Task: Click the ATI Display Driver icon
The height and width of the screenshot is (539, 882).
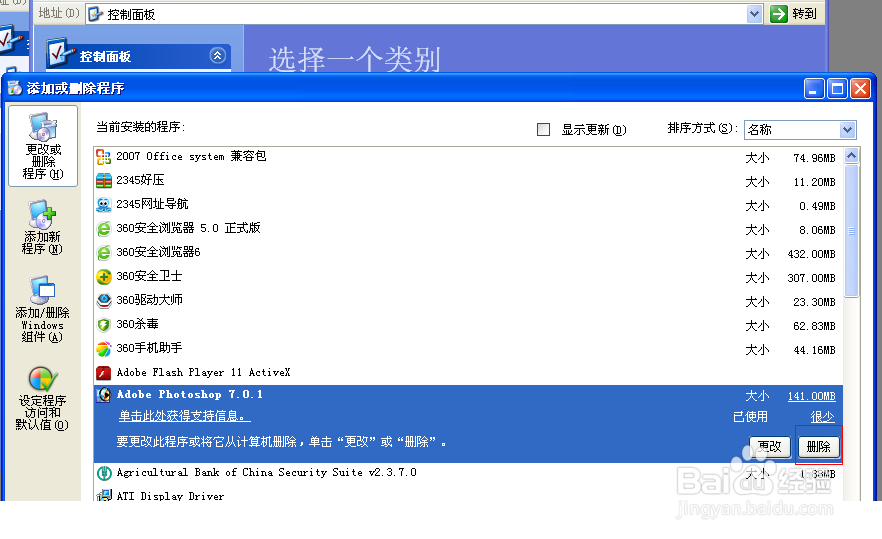Action: (x=104, y=496)
